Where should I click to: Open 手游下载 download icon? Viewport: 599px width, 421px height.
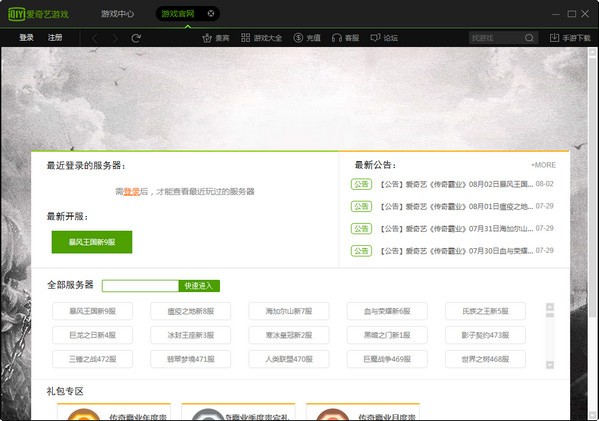click(x=554, y=37)
